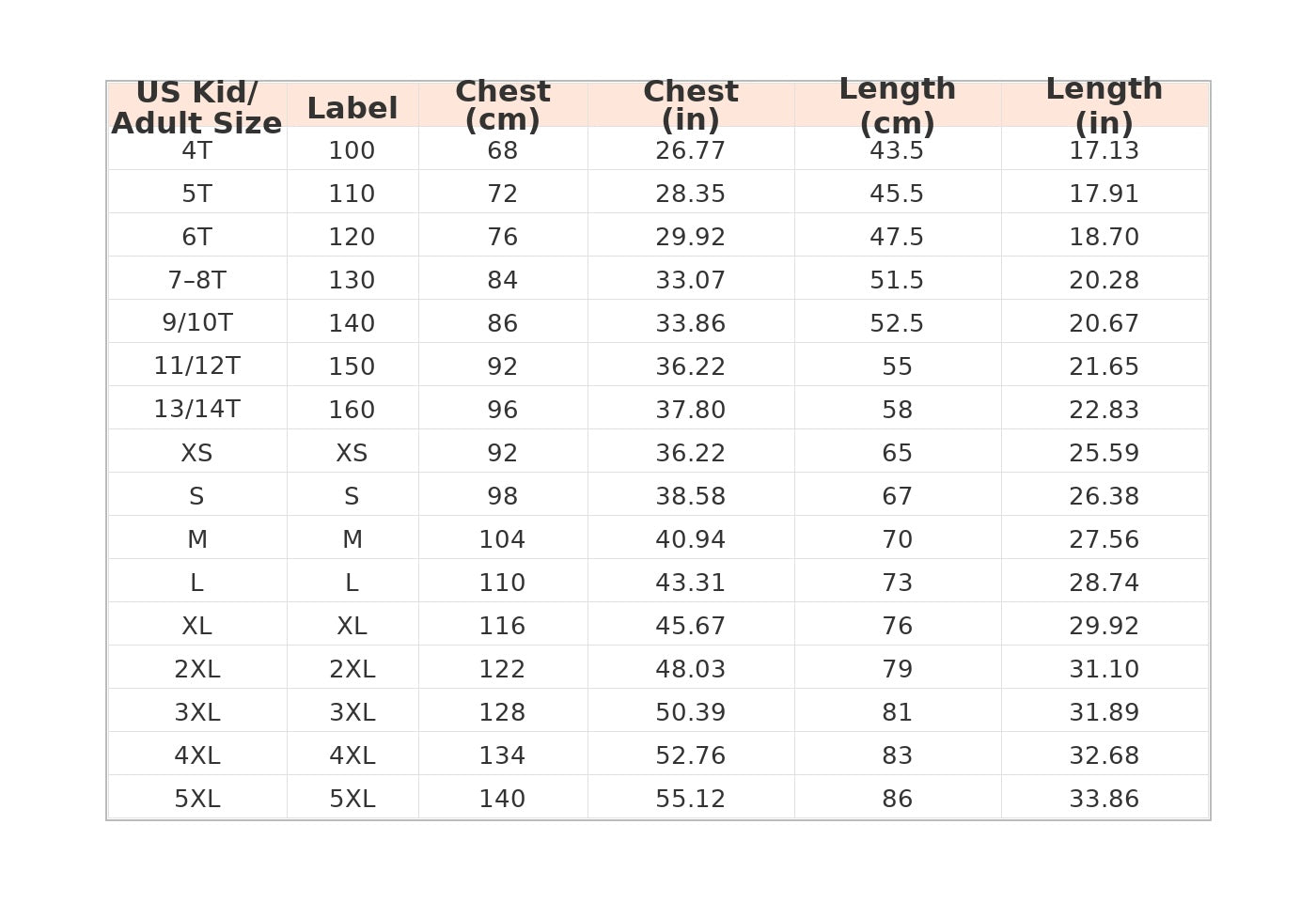Click the US Kid/Adult Size header
Screen dimensions: 1316x918
click(197, 104)
